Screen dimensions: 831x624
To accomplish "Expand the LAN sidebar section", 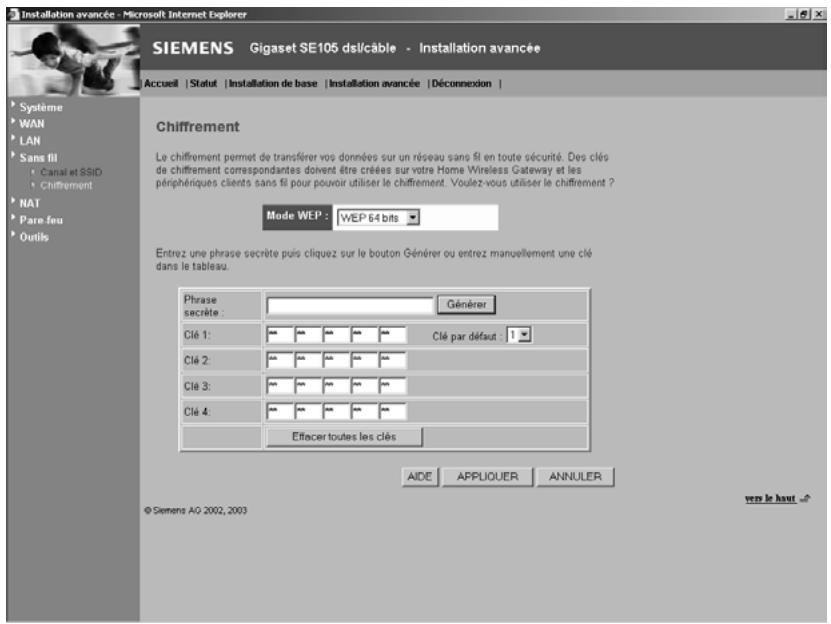I will coord(30,141).
